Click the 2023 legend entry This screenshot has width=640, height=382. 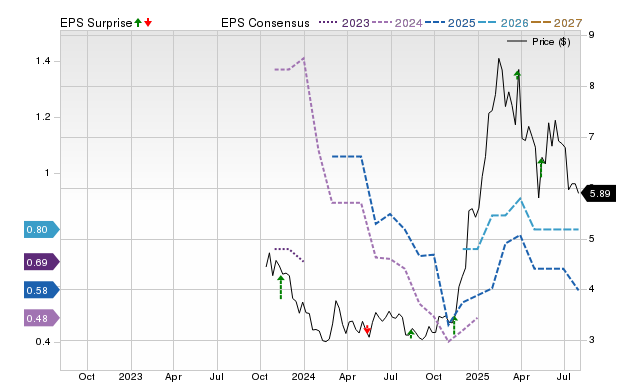tap(344, 23)
